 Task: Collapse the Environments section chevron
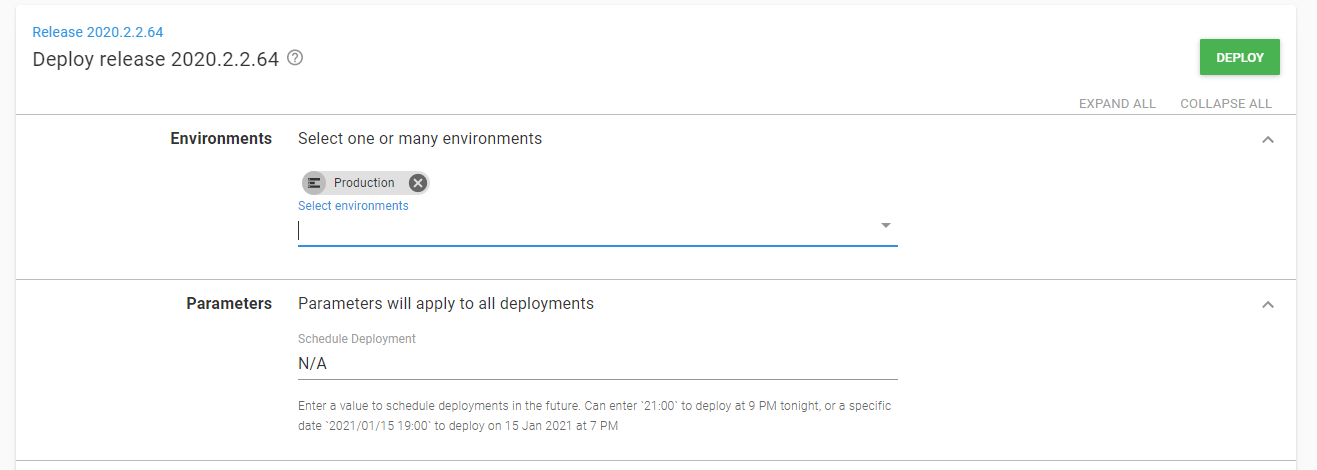point(1268,140)
